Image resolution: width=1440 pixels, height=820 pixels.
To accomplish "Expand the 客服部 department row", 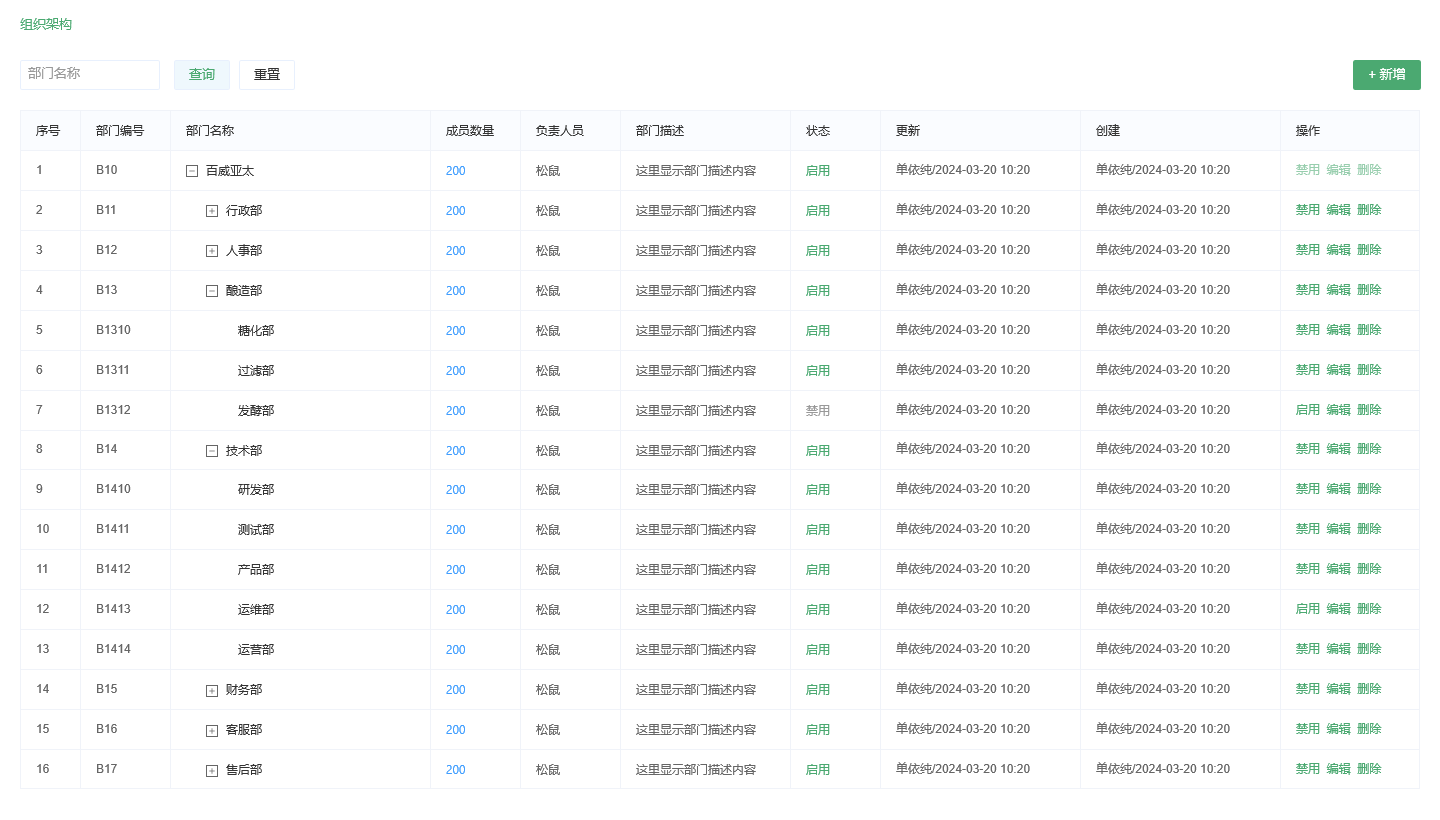I will point(212,731).
